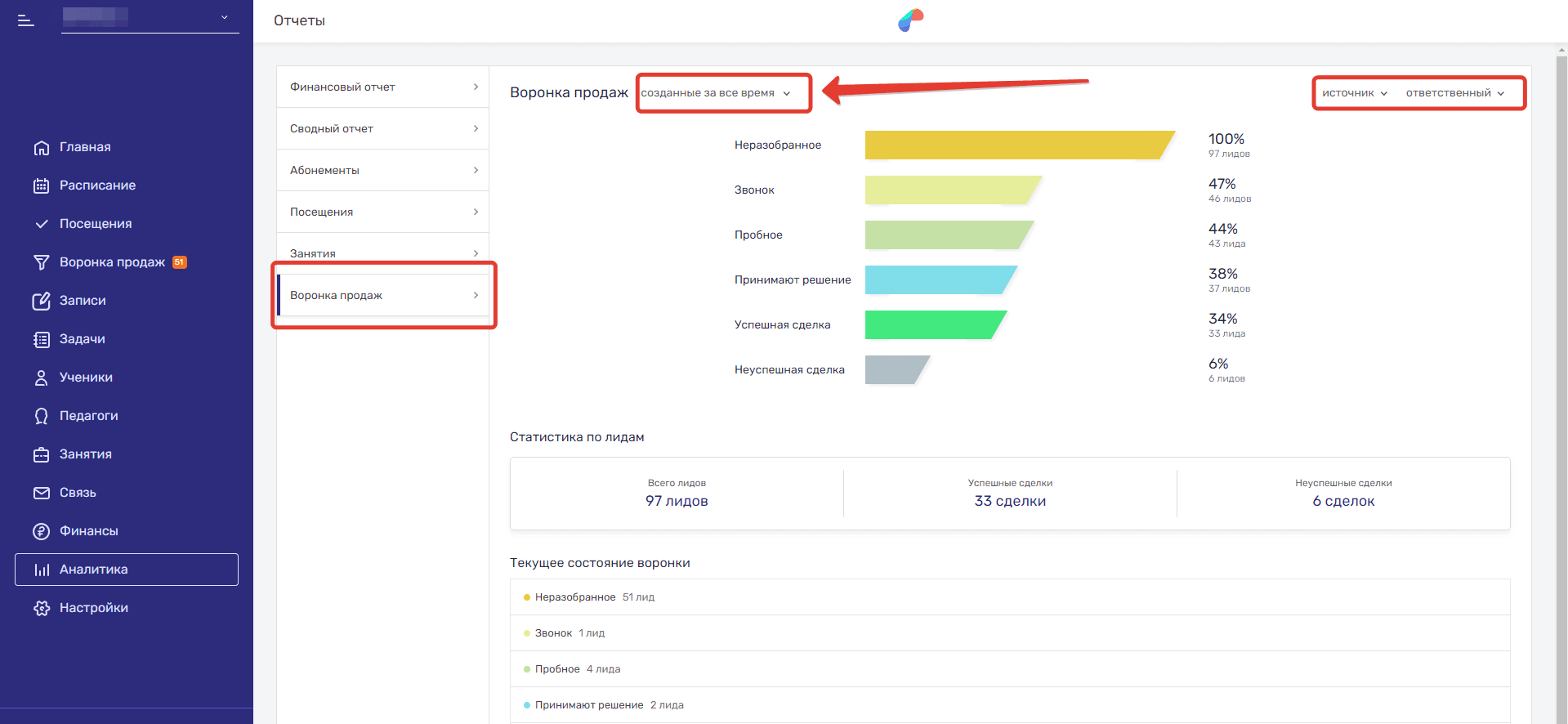This screenshot has width=1568, height=724.
Task: Click the Расписание calendar icon
Action: click(42, 186)
